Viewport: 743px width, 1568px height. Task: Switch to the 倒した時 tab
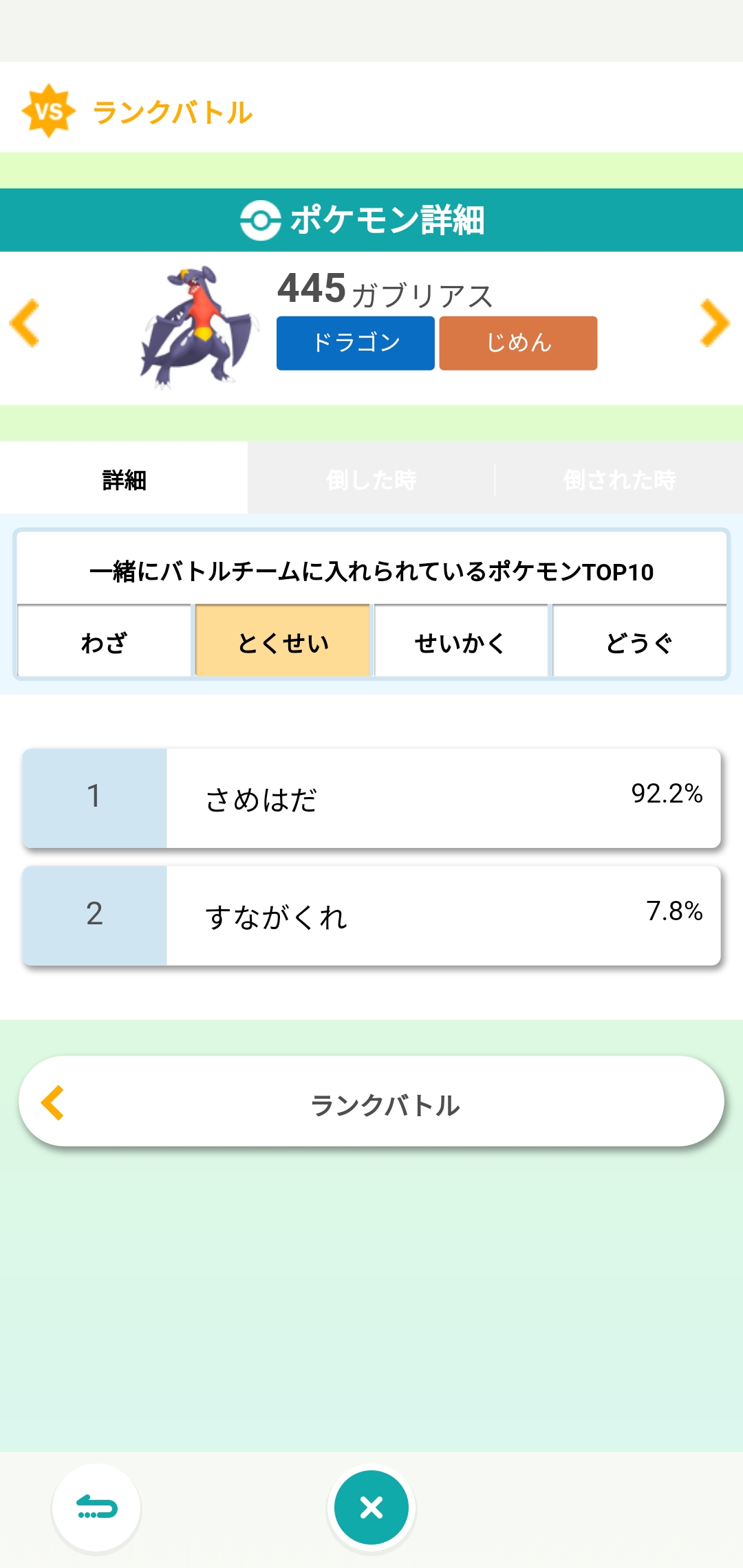pos(371,479)
